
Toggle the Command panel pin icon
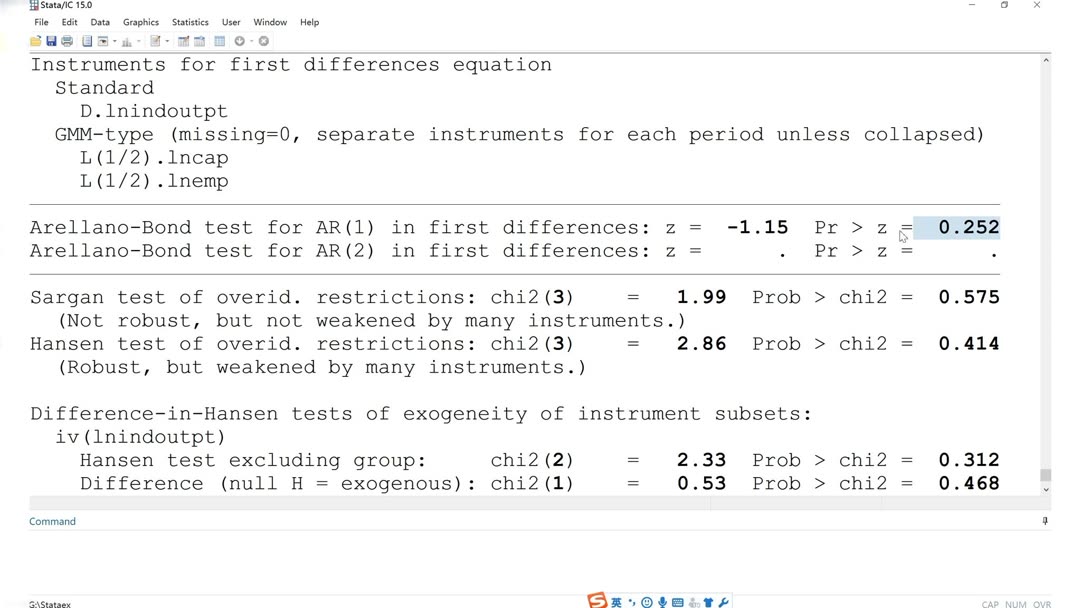pyautogui.click(x=1045, y=521)
